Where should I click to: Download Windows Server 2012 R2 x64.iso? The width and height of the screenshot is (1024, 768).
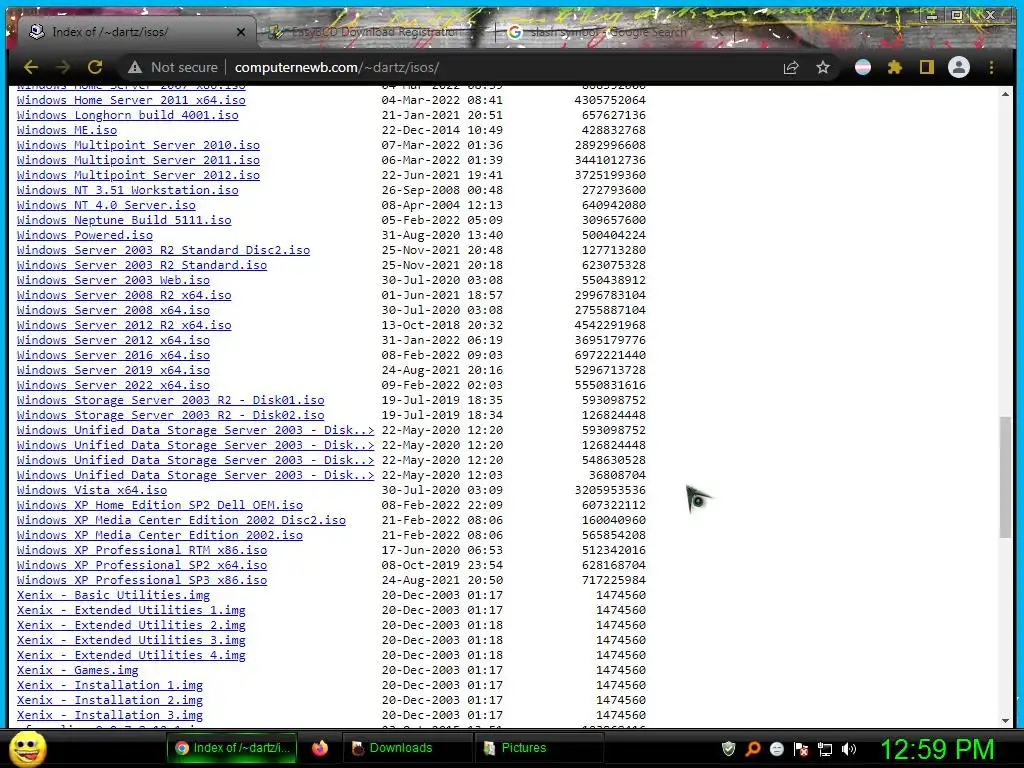[x=124, y=325]
